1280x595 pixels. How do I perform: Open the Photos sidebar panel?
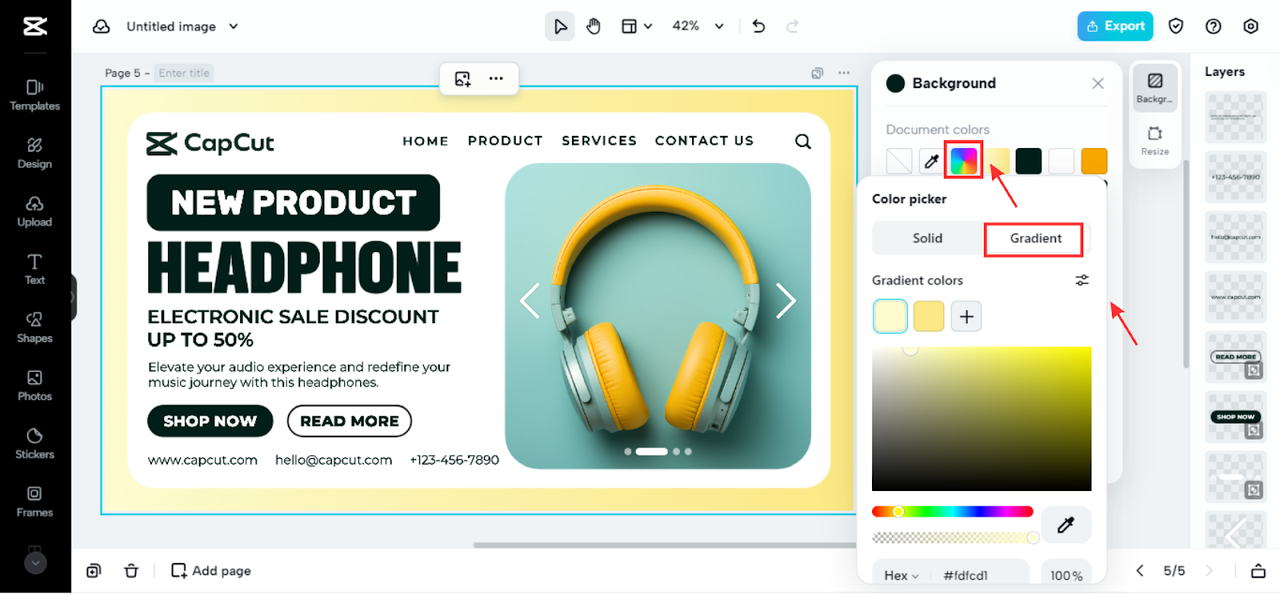click(35, 385)
